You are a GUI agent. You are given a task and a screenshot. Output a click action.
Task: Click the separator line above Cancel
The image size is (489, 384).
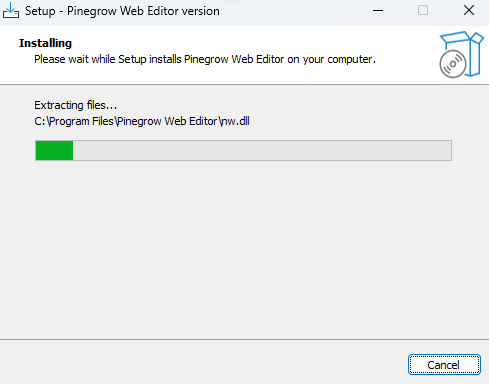tap(244, 340)
